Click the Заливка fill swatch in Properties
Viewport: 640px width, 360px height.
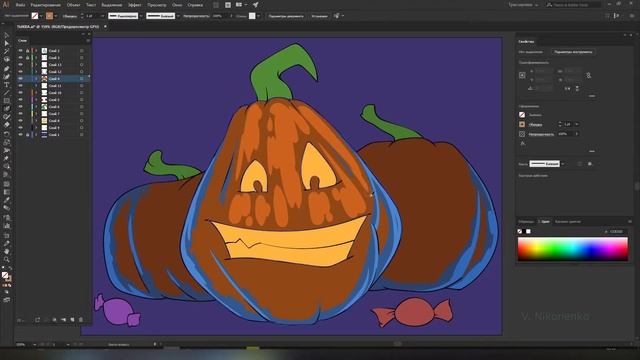[x=522, y=115]
